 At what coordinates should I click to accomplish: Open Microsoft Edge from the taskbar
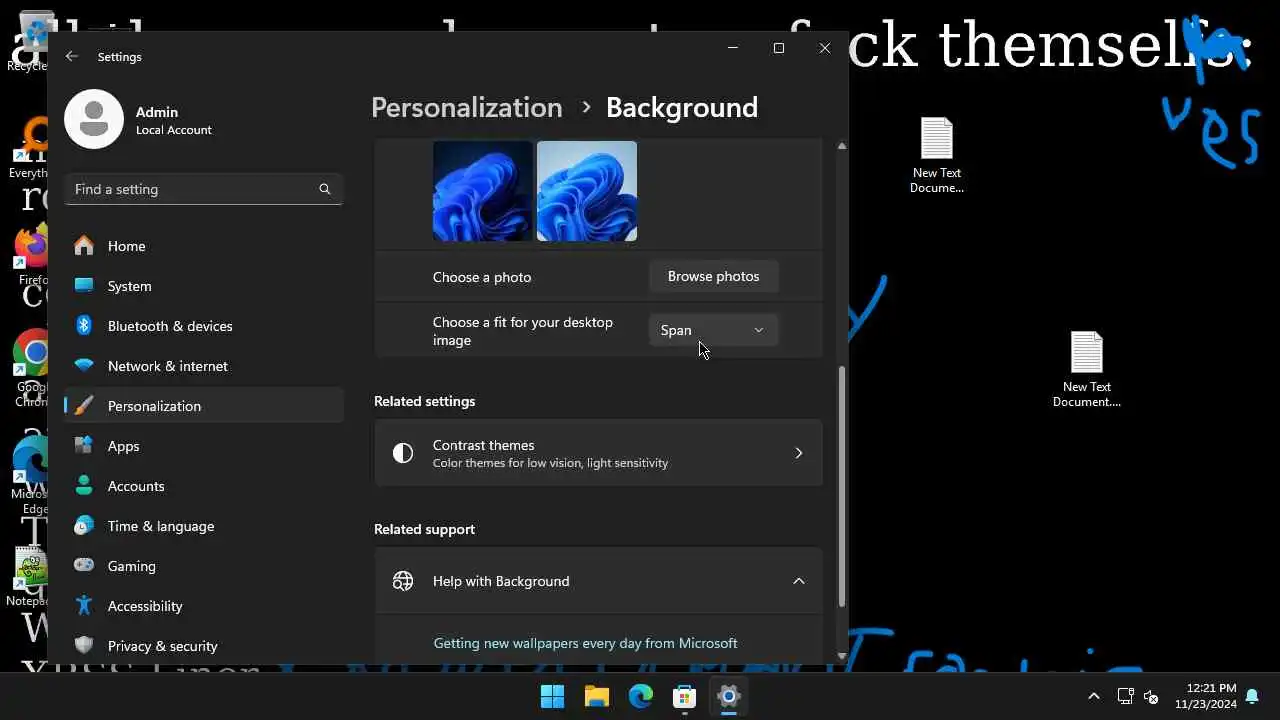point(640,696)
